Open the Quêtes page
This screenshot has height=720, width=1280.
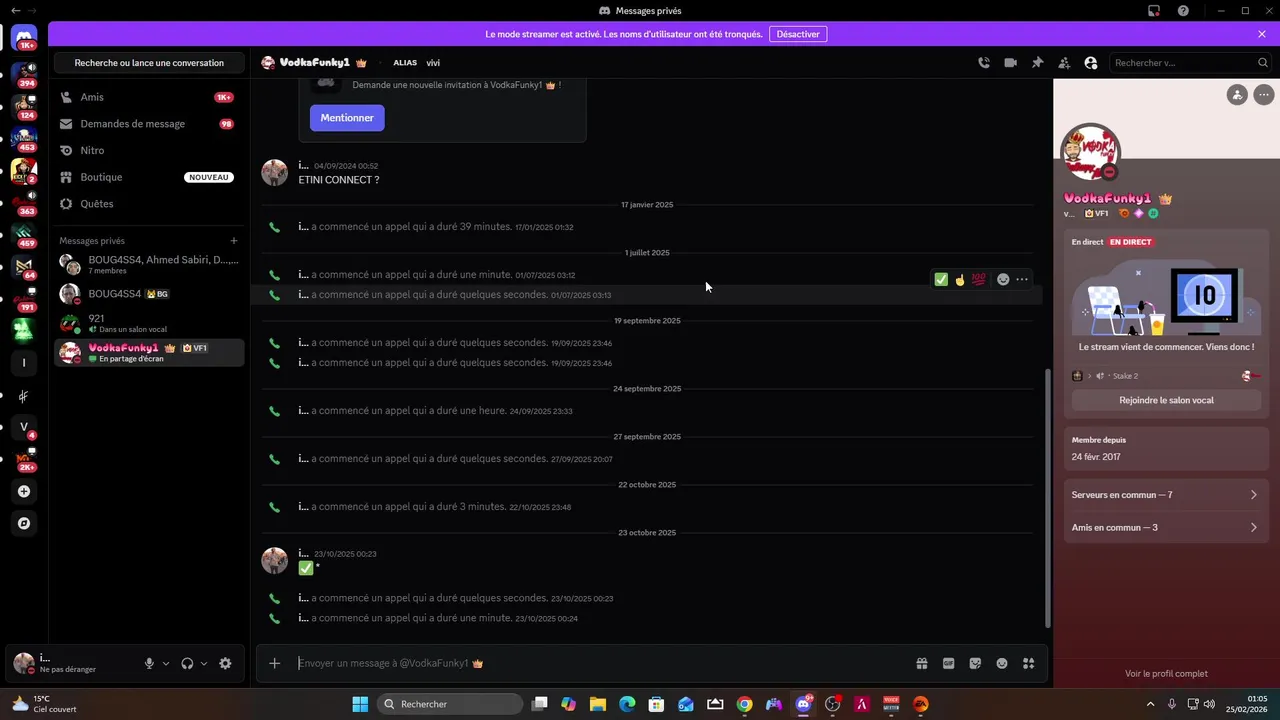[149, 204]
